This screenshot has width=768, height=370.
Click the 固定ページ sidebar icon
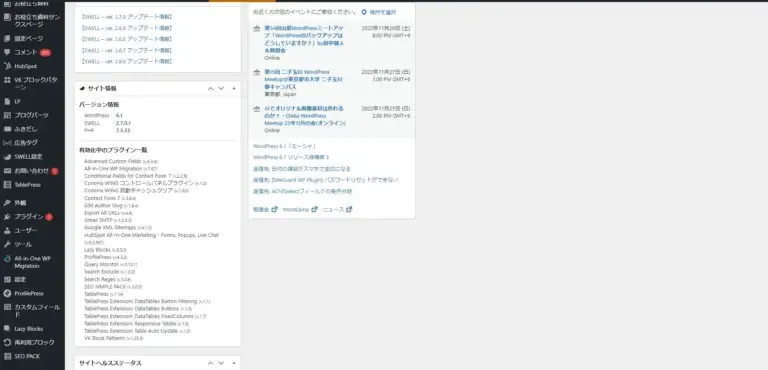tap(7, 38)
